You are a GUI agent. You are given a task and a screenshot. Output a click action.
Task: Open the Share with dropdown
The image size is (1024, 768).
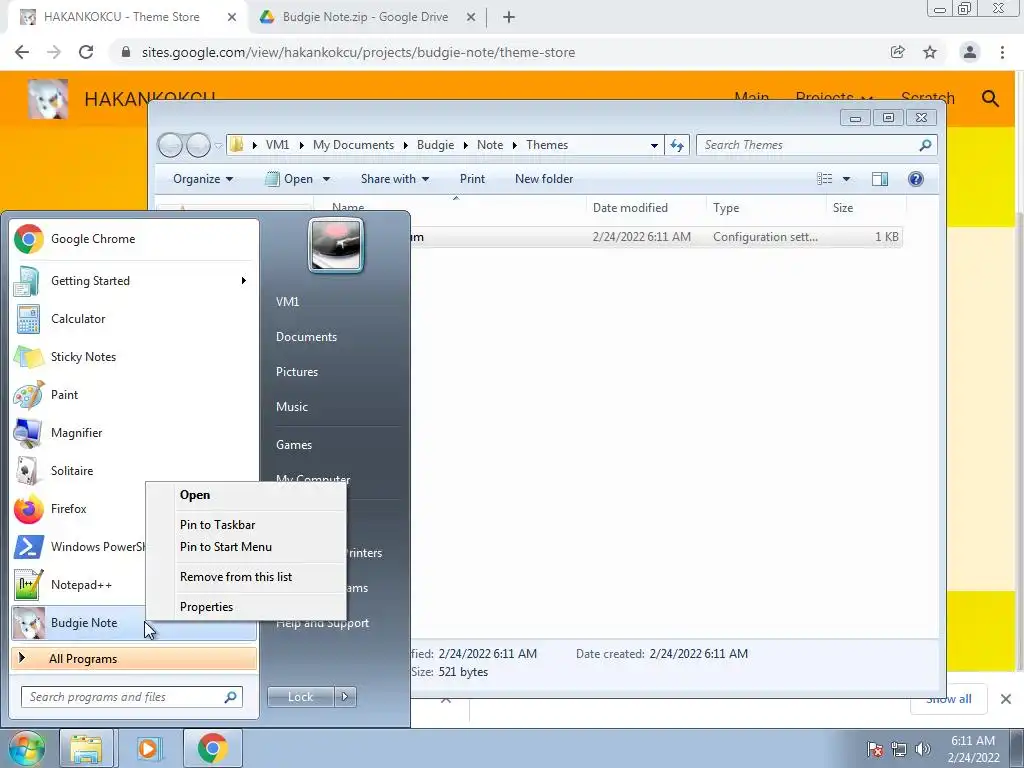click(394, 179)
